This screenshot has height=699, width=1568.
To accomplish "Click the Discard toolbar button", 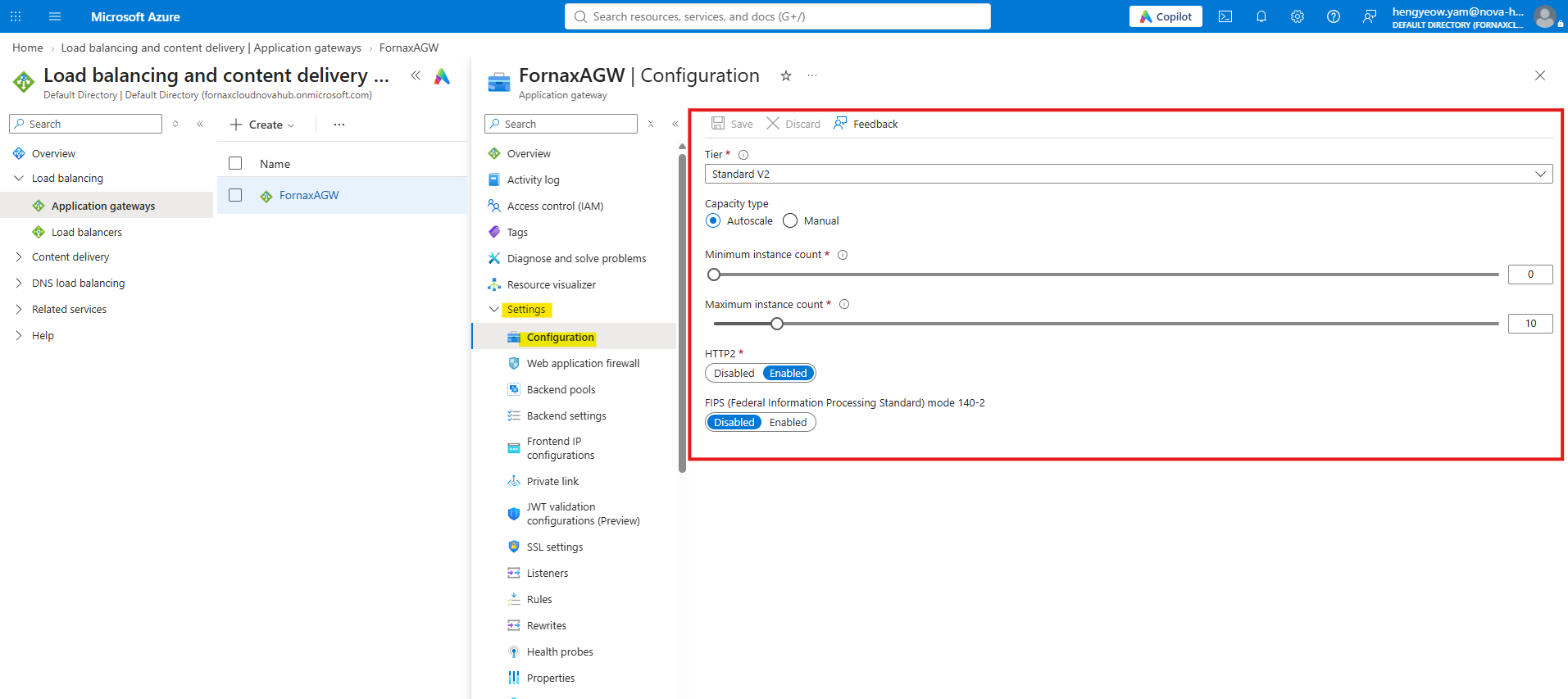I will click(x=793, y=124).
